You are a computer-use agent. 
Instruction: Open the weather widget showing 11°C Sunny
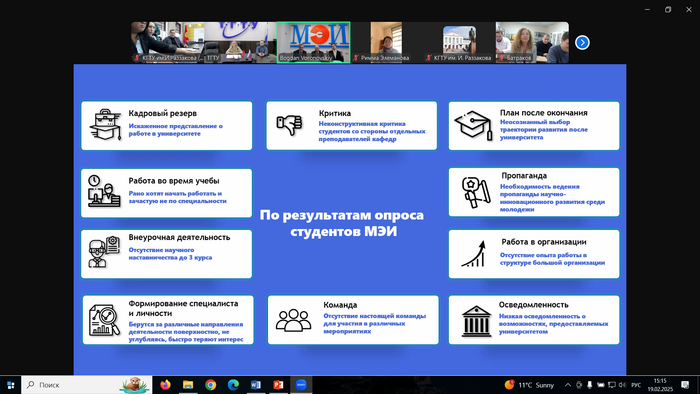[529, 385]
